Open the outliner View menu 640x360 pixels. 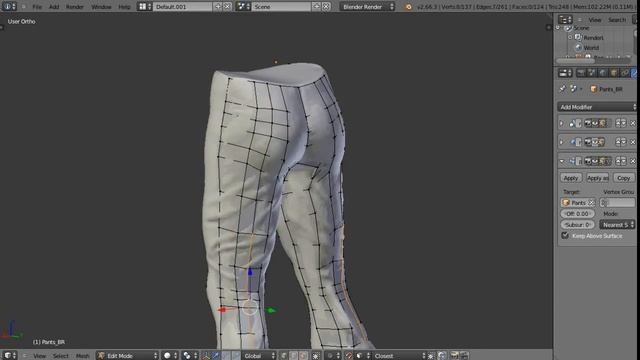tap(595, 20)
